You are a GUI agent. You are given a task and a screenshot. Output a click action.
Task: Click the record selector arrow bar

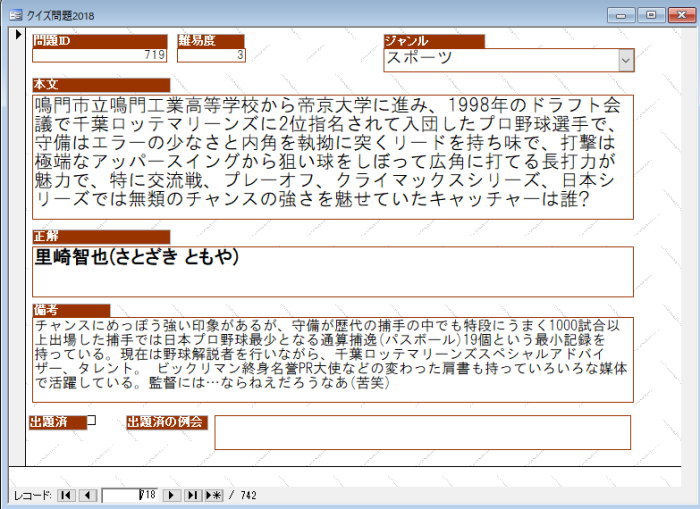click(x=17, y=246)
